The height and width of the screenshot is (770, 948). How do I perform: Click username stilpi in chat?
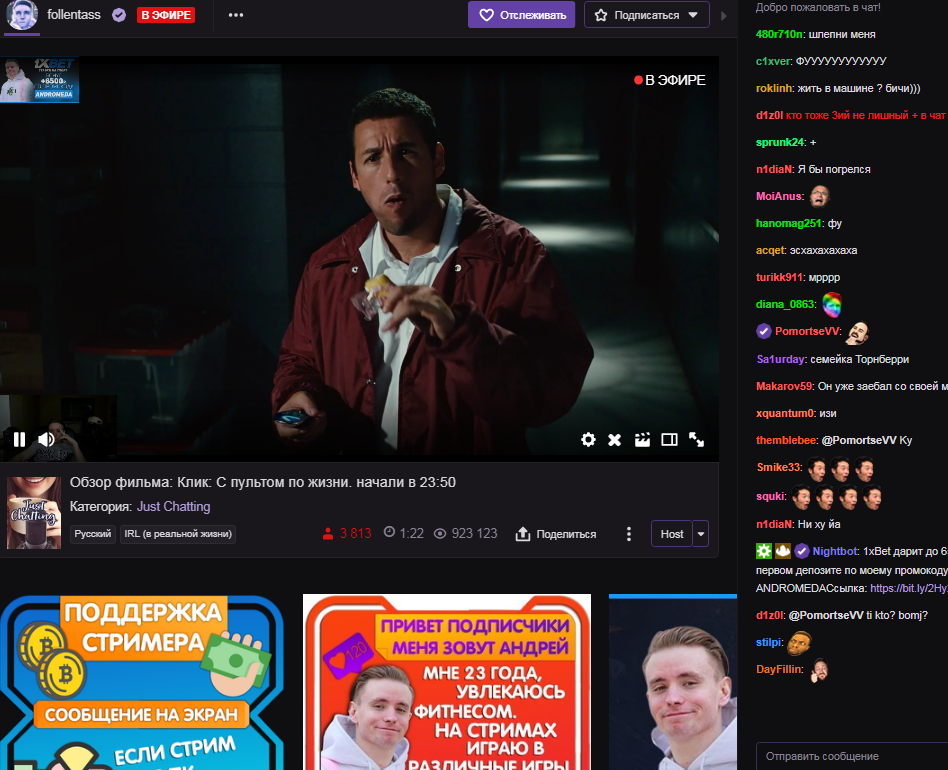[x=769, y=642]
